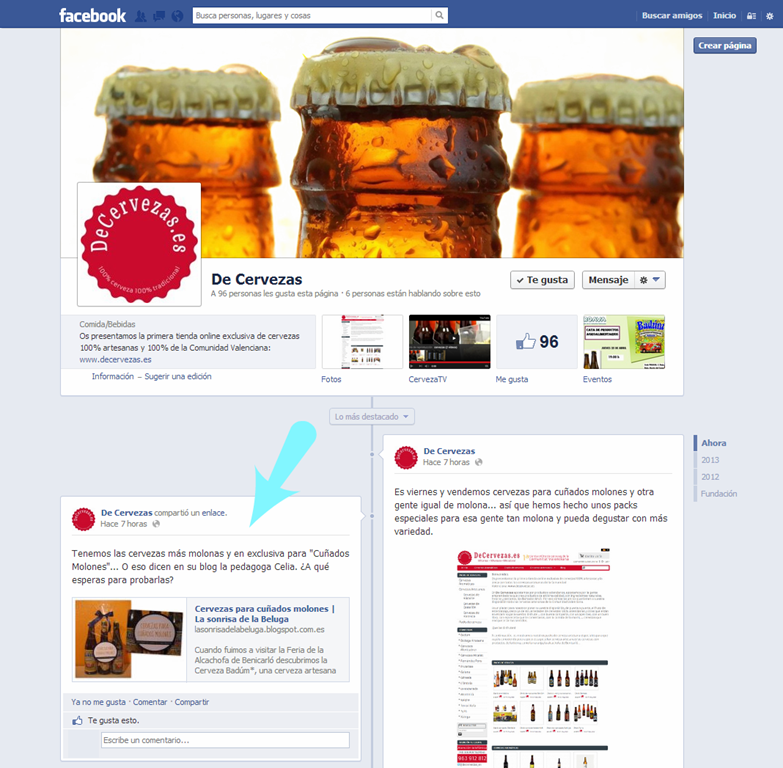
Task: Click the De Cervezas avatar in right post
Action: pyautogui.click(x=406, y=457)
